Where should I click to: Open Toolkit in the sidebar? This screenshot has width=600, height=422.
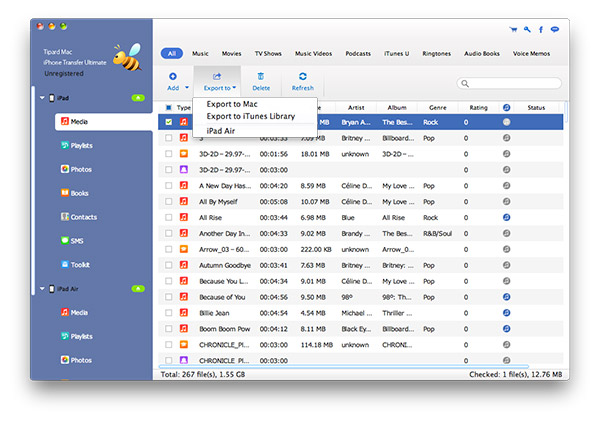pyautogui.click(x=75, y=265)
